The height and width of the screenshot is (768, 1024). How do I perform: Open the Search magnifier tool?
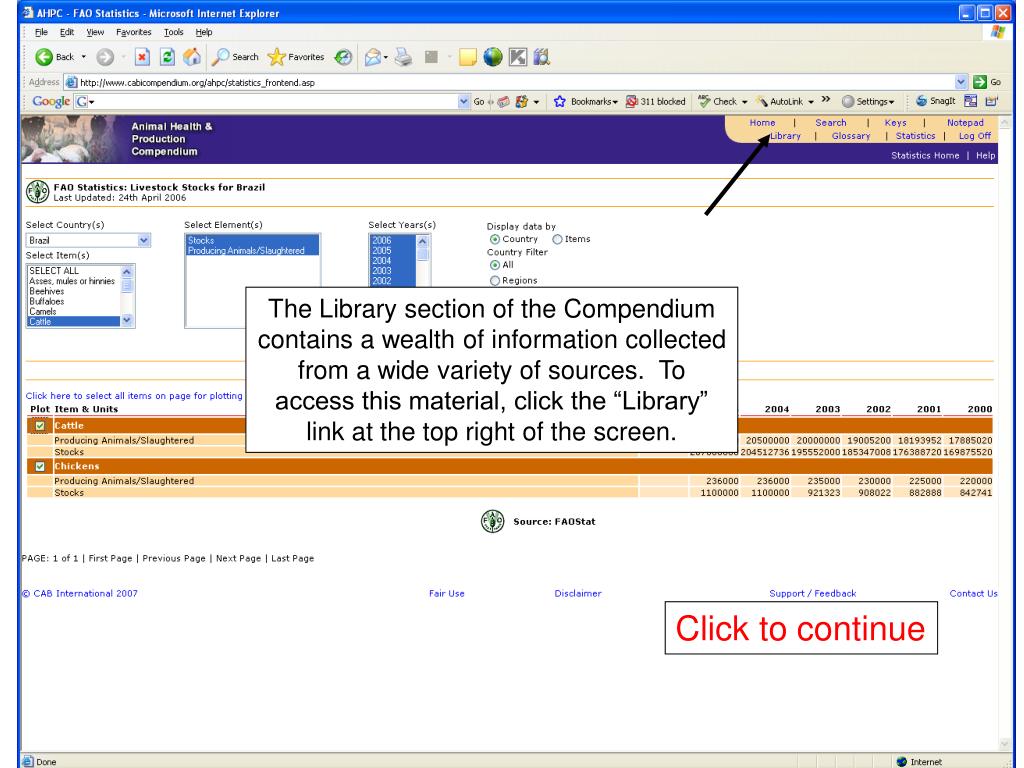236,57
